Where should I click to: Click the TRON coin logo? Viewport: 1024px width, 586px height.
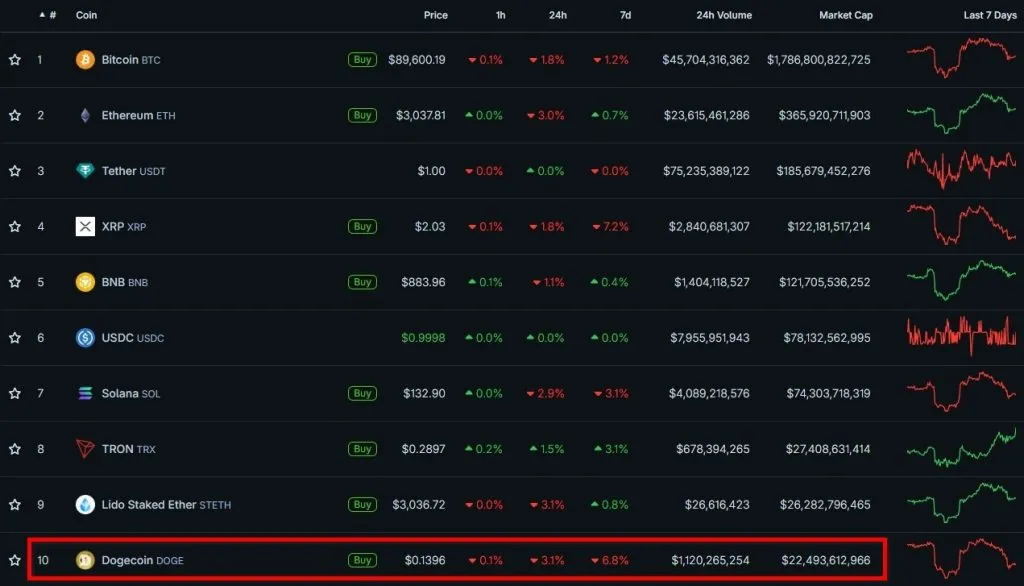[x=85, y=449]
